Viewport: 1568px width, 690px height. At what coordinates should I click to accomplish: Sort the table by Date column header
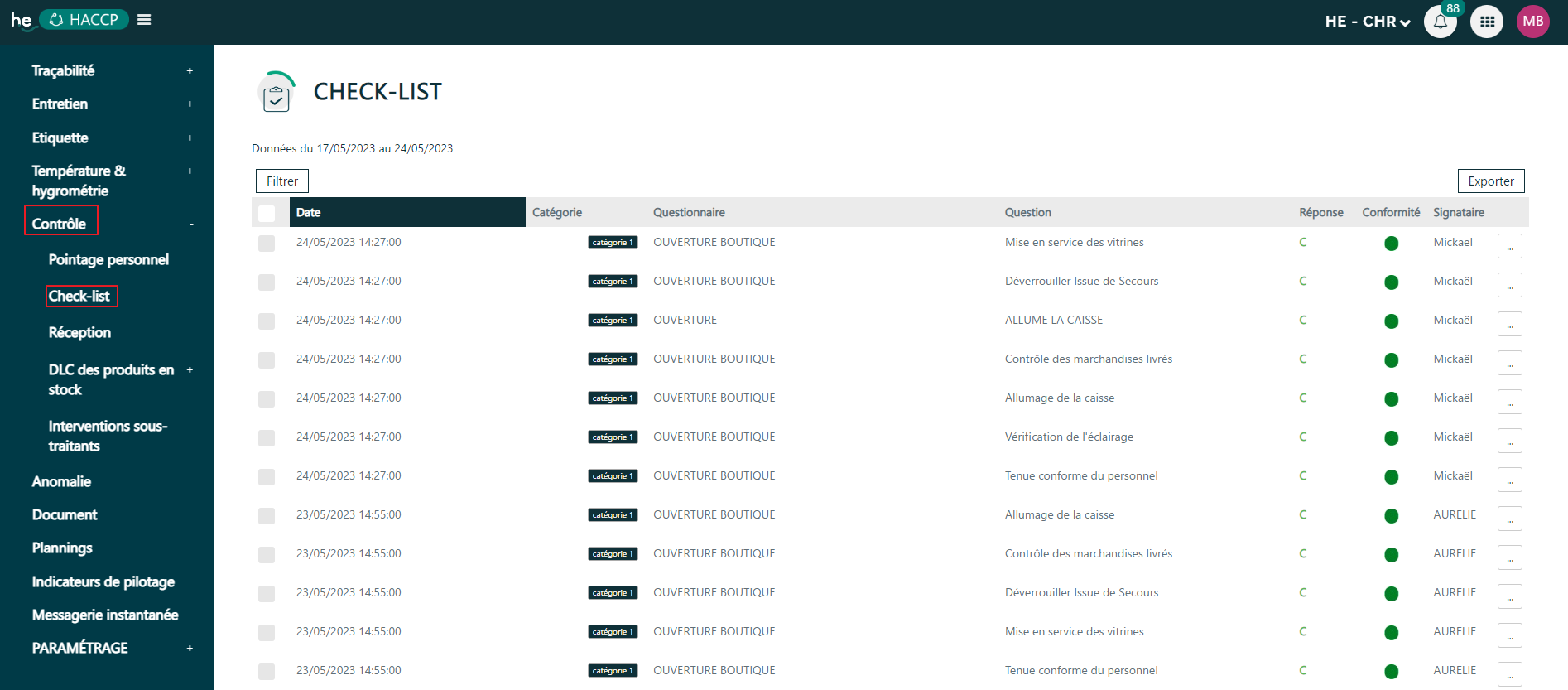click(x=309, y=213)
